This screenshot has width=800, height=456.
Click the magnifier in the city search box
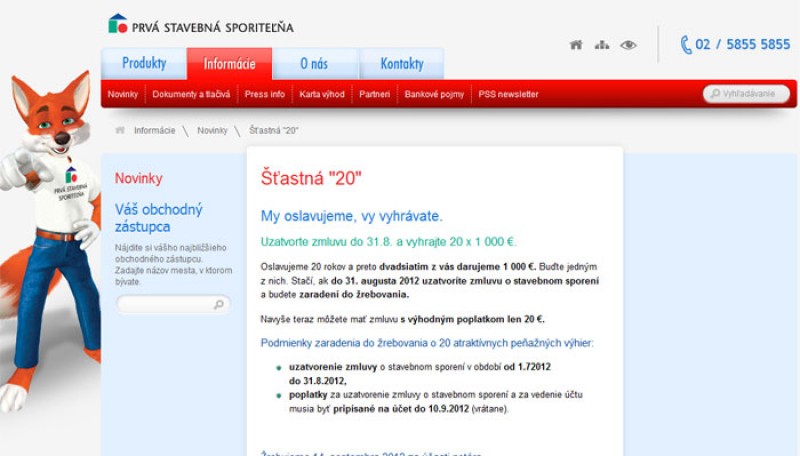(219, 305)
